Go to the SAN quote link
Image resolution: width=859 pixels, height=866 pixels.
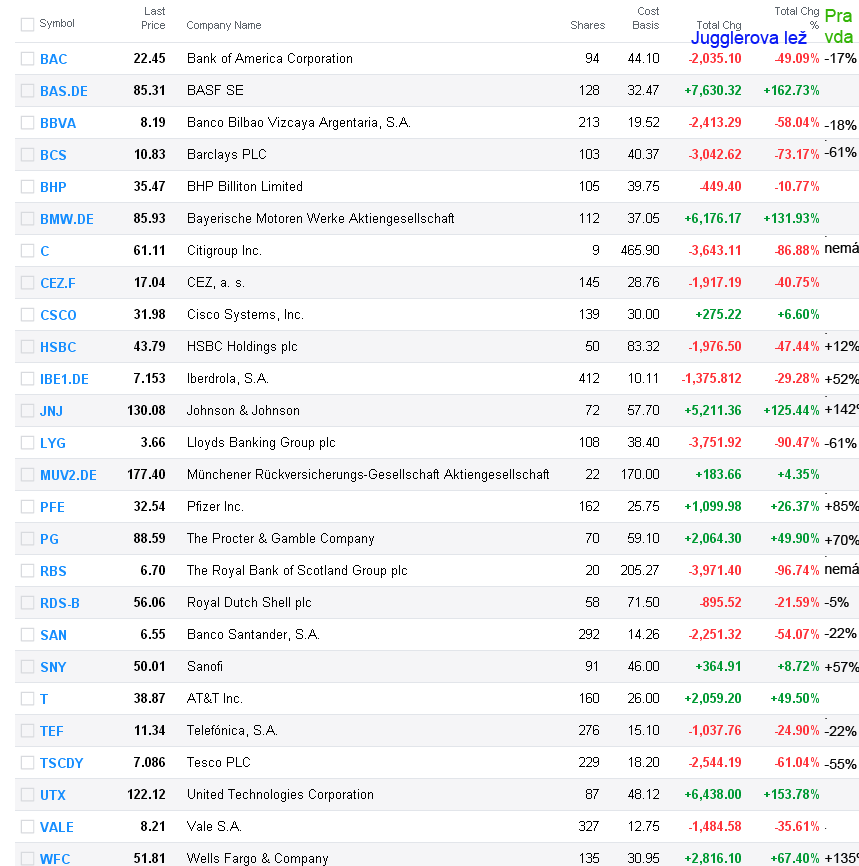click(53, 636)
